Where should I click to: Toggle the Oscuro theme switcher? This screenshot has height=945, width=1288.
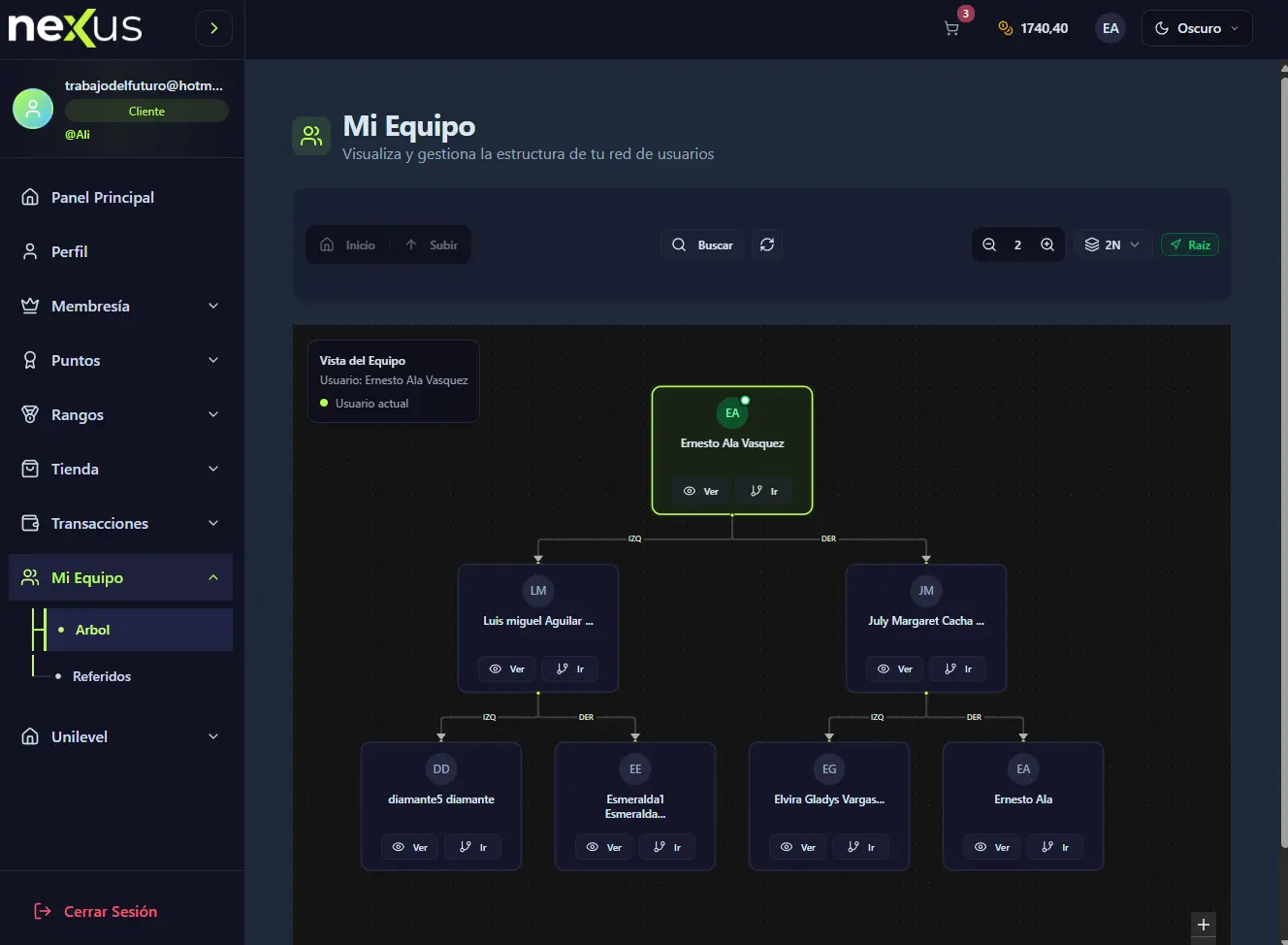1196,28
